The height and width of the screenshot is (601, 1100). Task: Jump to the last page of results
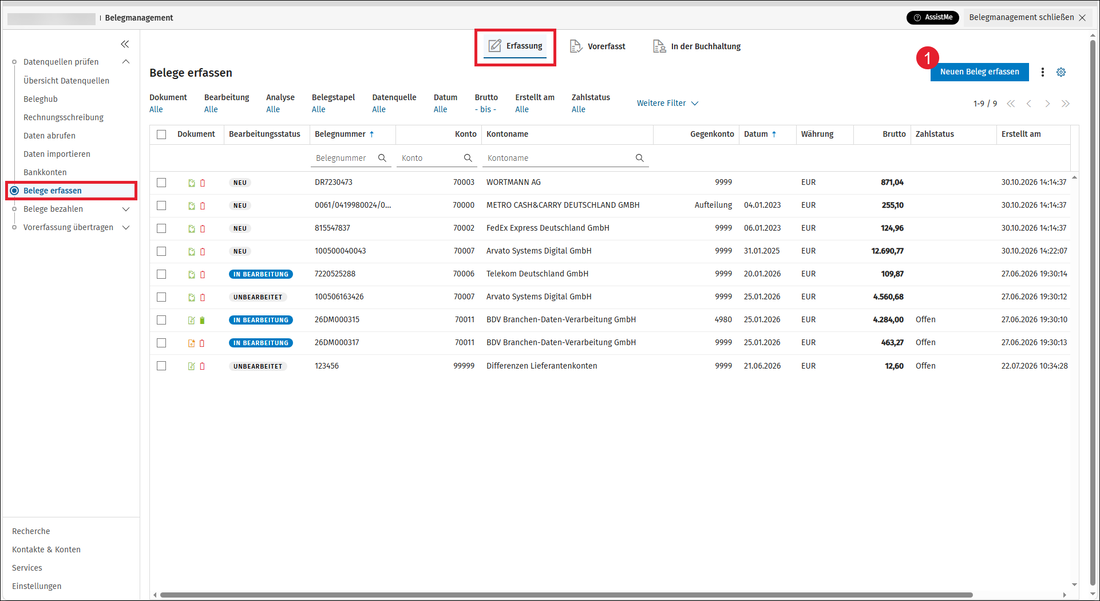[1066, 104]
